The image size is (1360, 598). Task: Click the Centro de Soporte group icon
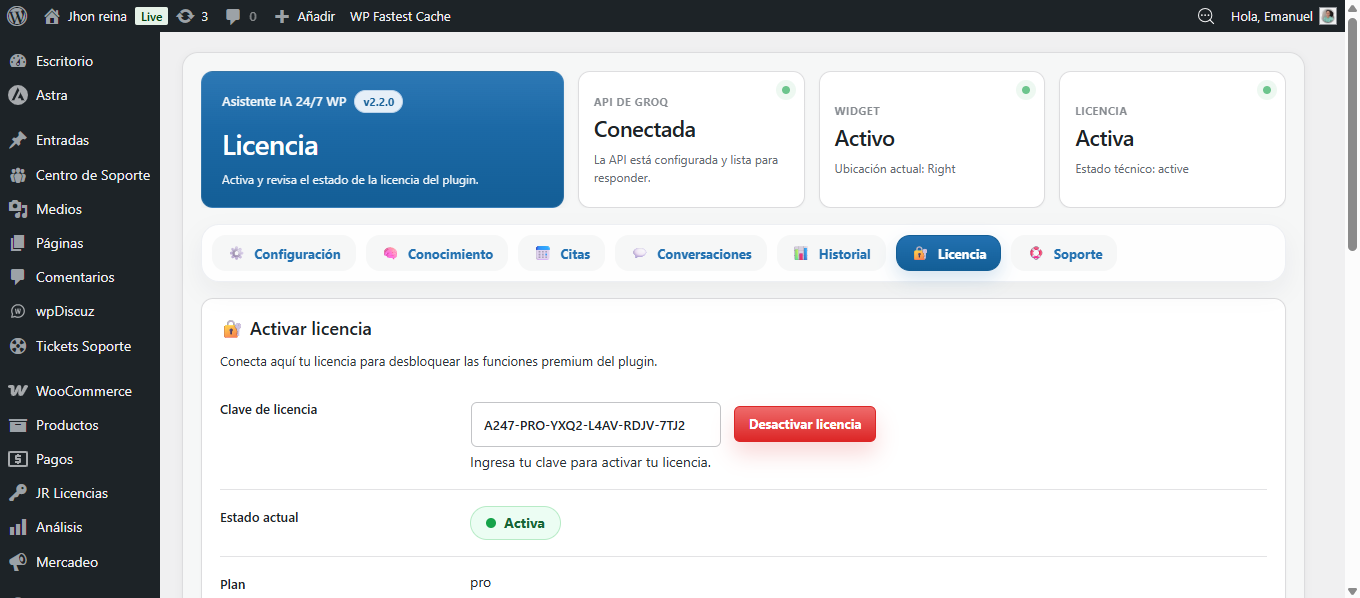pyautogui.click(x=18, y=175)
